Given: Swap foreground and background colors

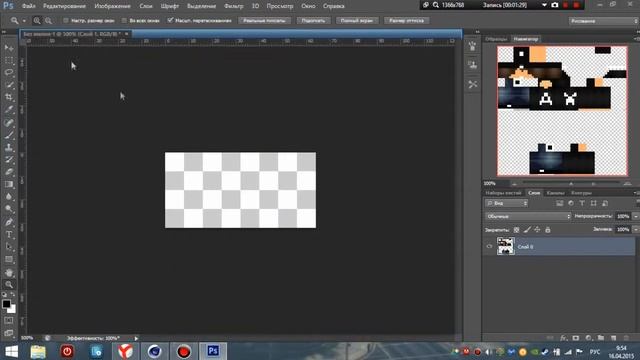Looking at the screenshot, I should [13, 294].
